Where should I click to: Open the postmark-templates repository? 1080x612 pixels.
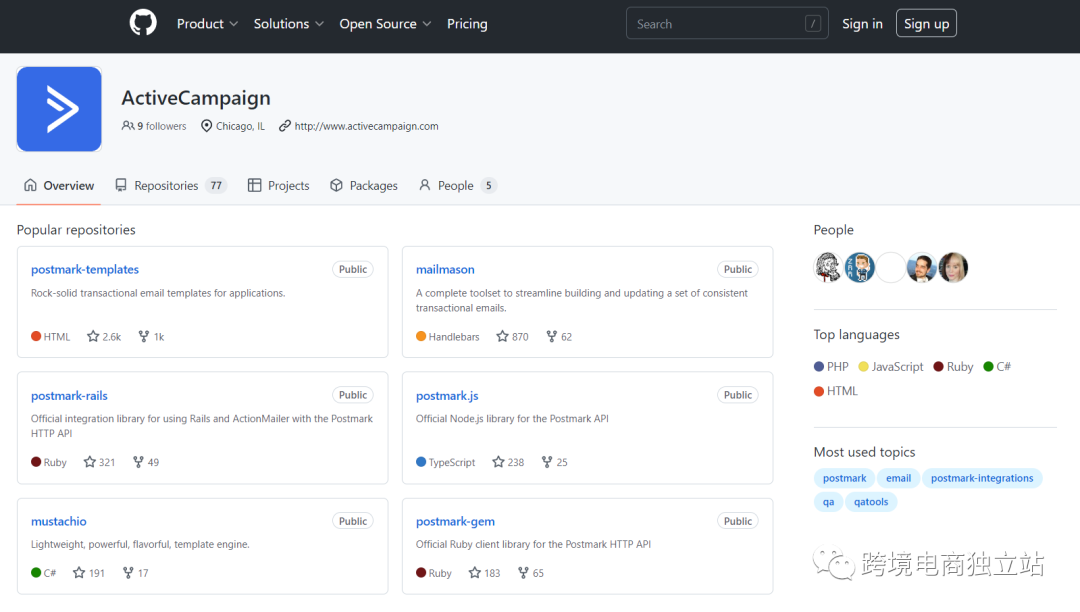click(85, 269)
